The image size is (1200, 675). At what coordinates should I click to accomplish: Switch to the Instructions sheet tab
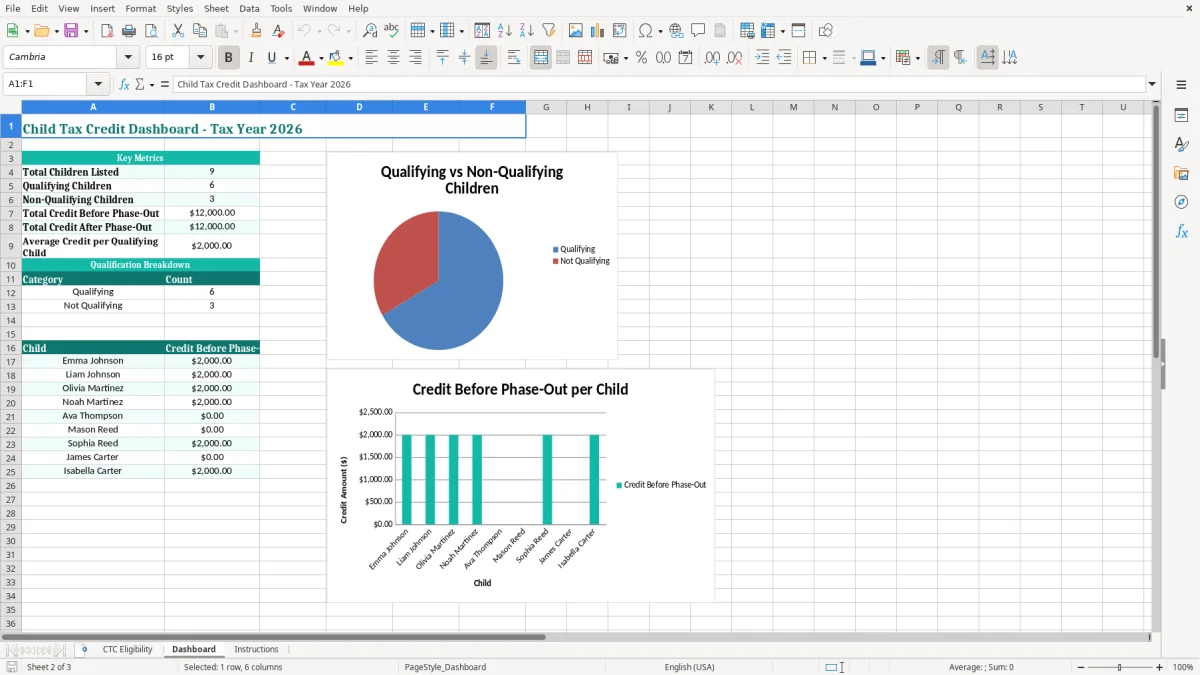click(256, 650)
